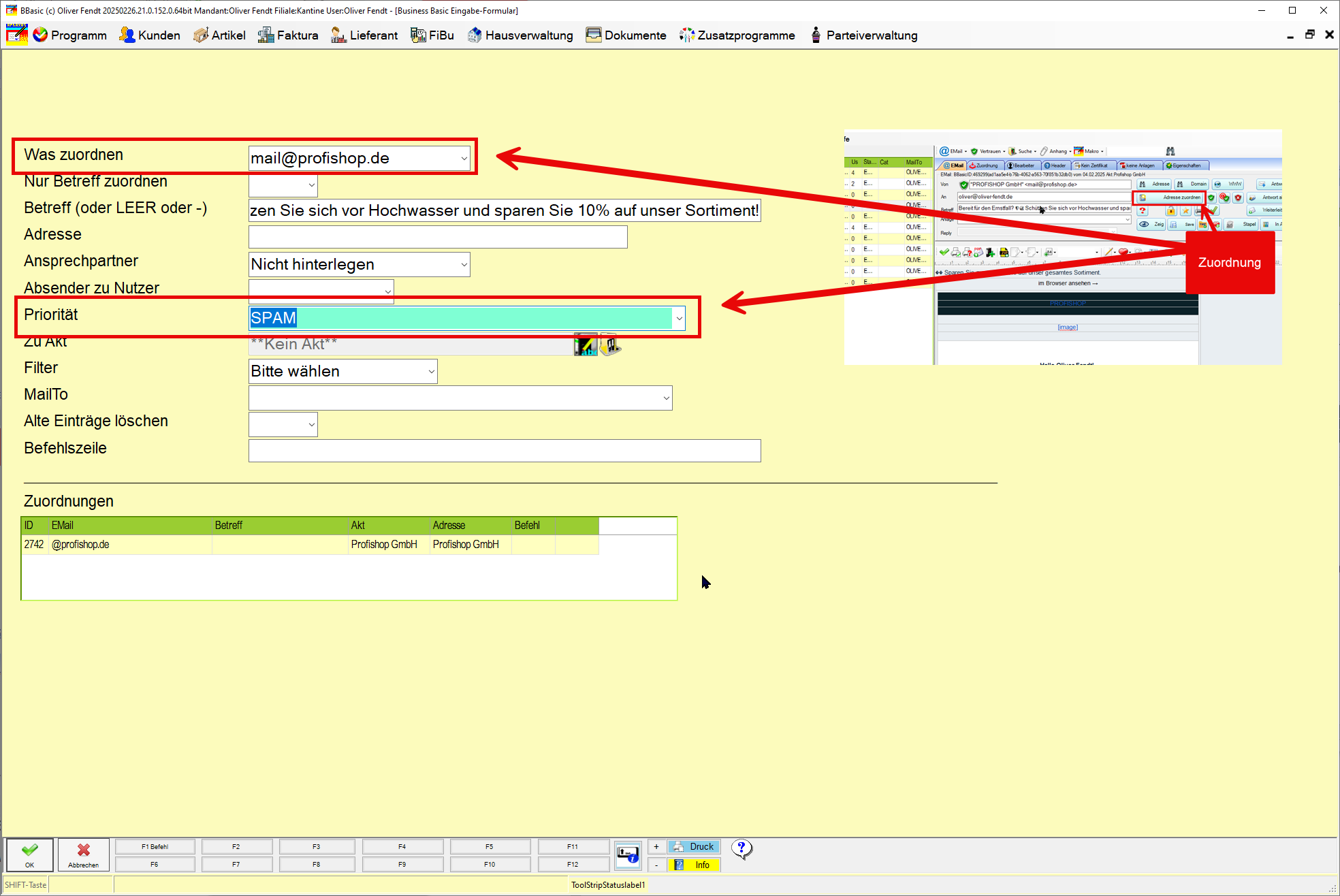Sort Zuordnungen by ID column header
The height and width of the screenshot is (896, 1340).
(35, 526)
